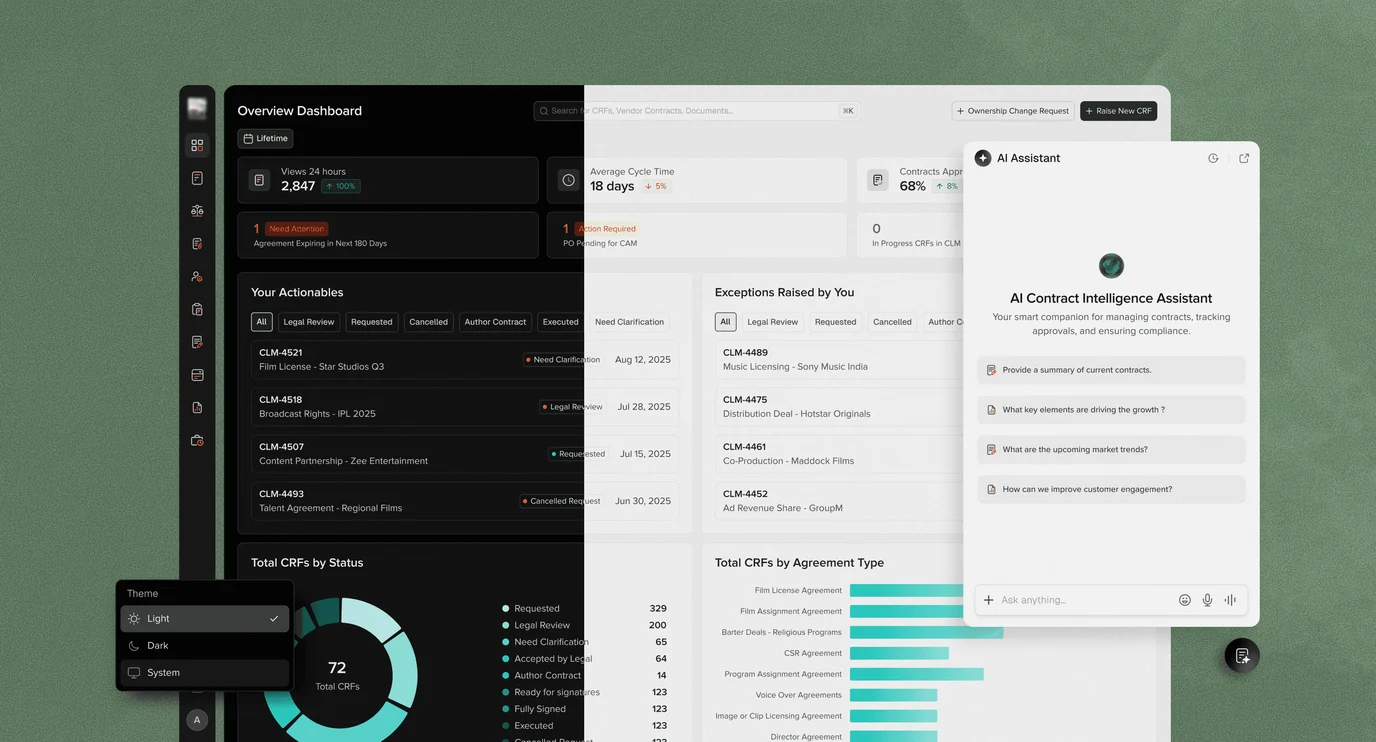1376x742 pixels.
Task: Select Author Contract tab in Your Actionables
Action: point(495,322)
